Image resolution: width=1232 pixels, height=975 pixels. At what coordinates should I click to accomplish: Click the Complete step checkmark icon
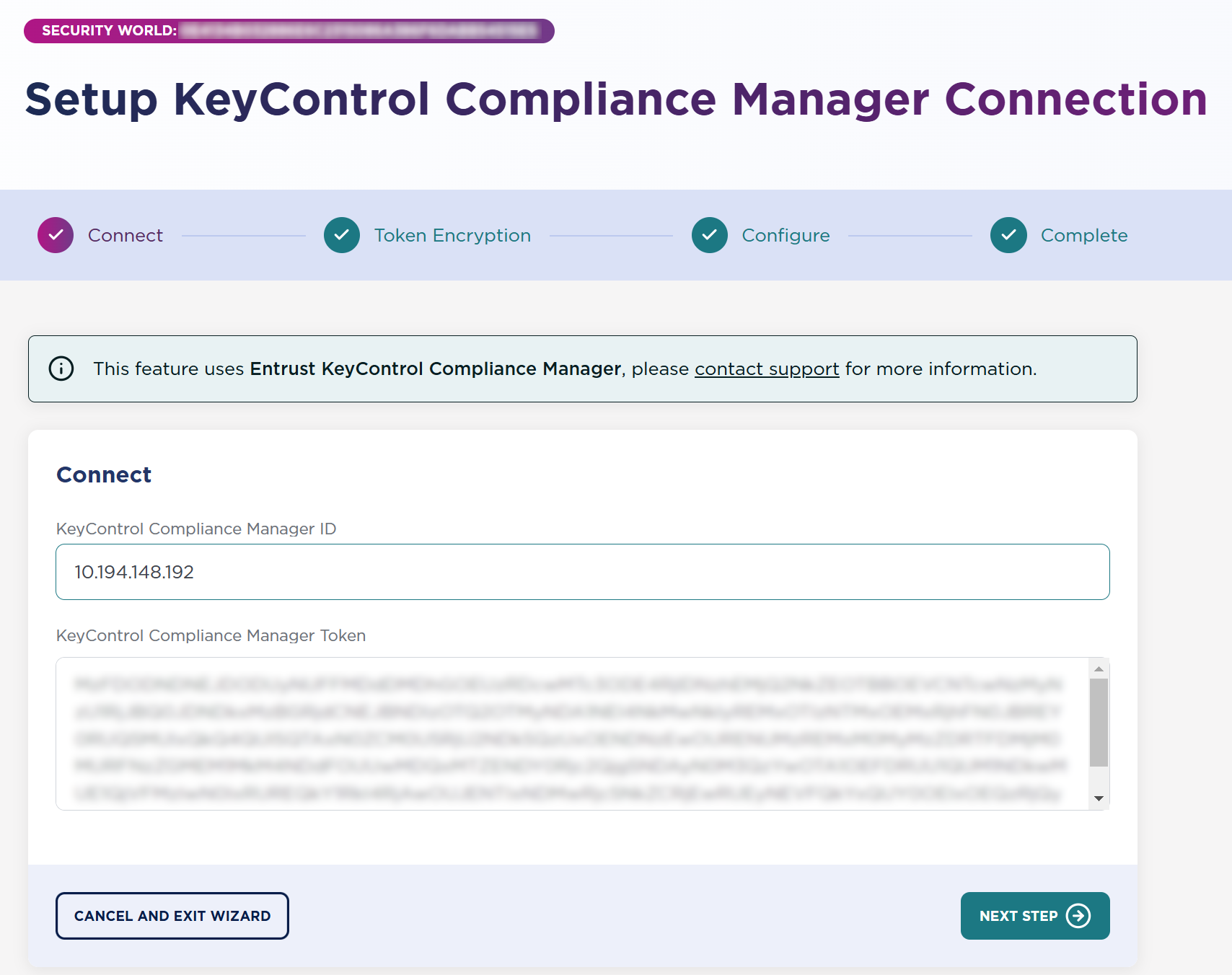click(1008, 235)
